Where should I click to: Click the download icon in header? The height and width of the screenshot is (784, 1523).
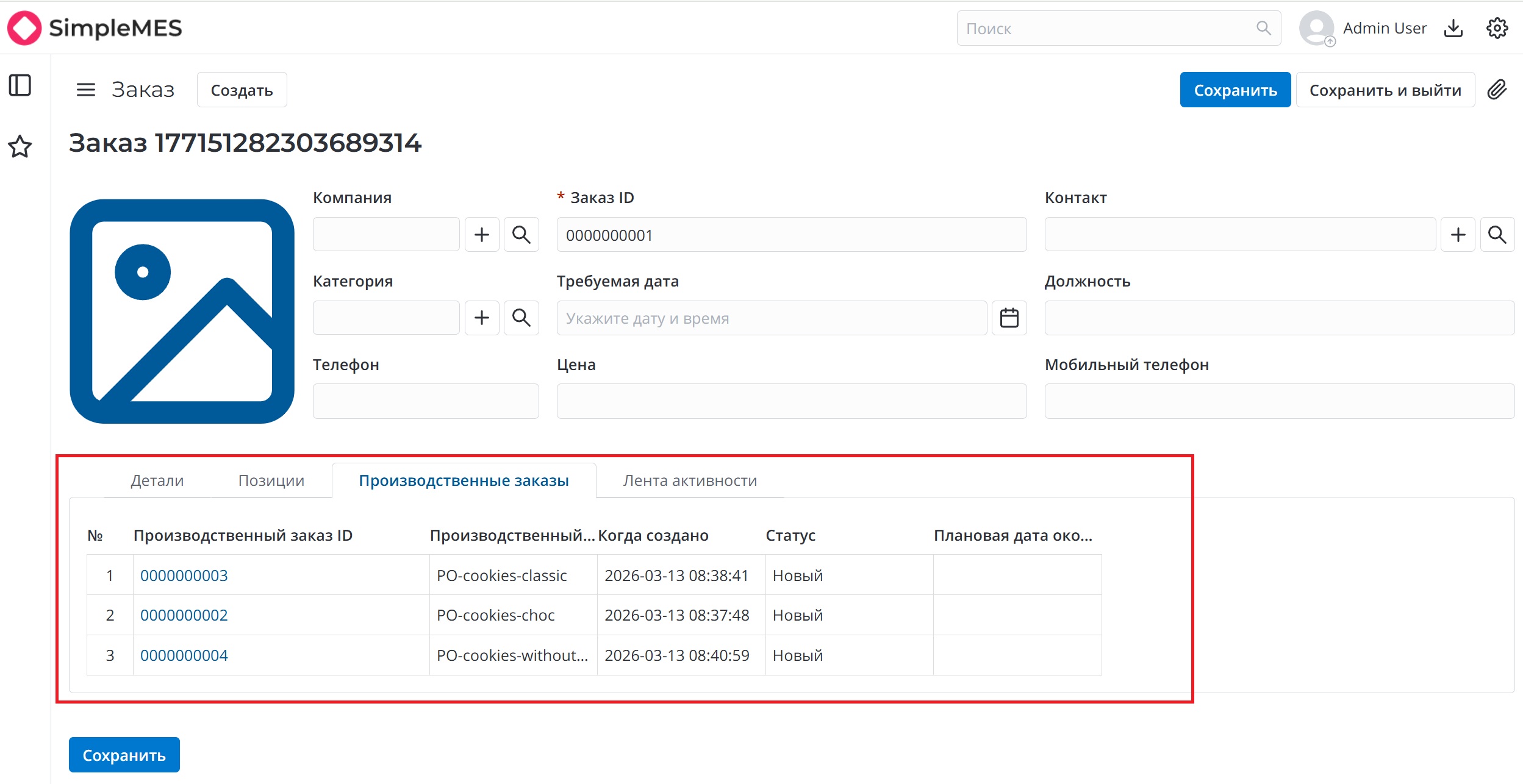1453,28
